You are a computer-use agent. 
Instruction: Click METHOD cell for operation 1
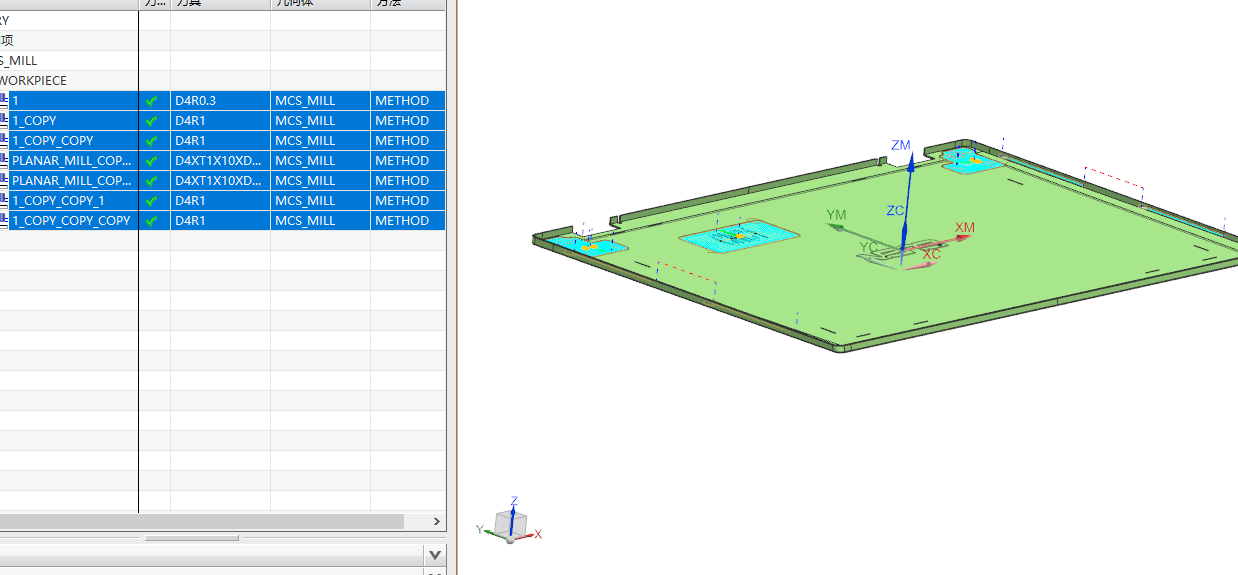coord(408,101)
